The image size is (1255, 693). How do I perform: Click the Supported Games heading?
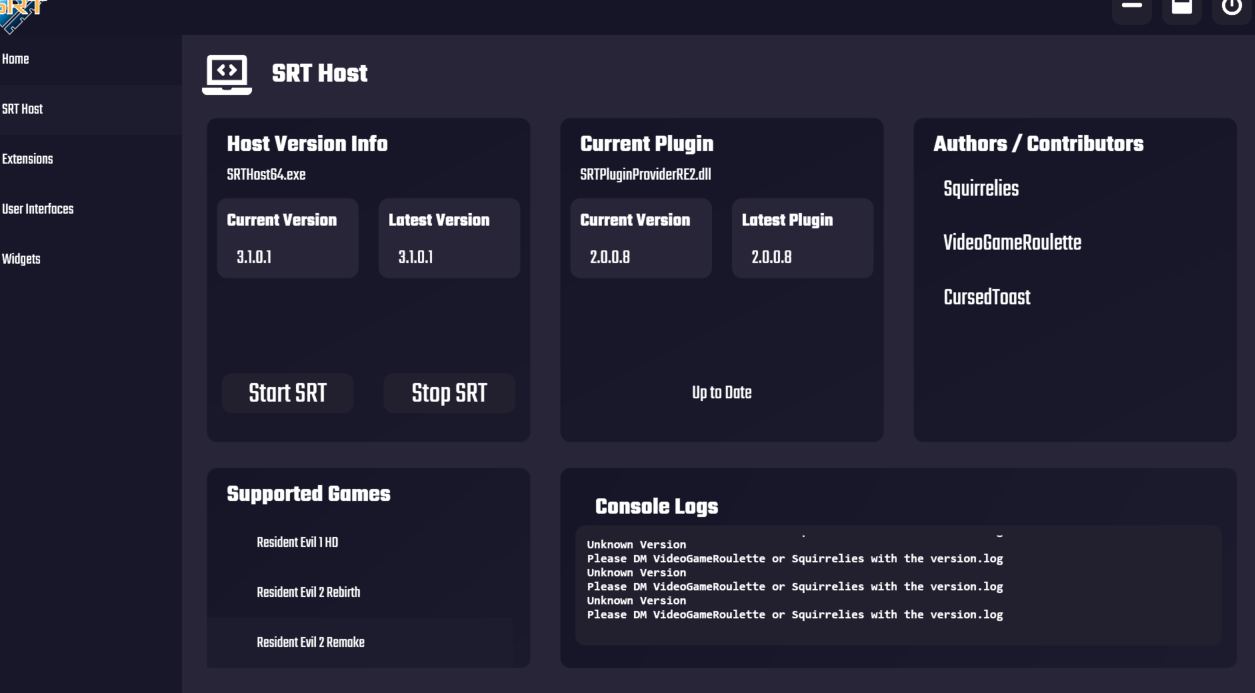(309, 493)
